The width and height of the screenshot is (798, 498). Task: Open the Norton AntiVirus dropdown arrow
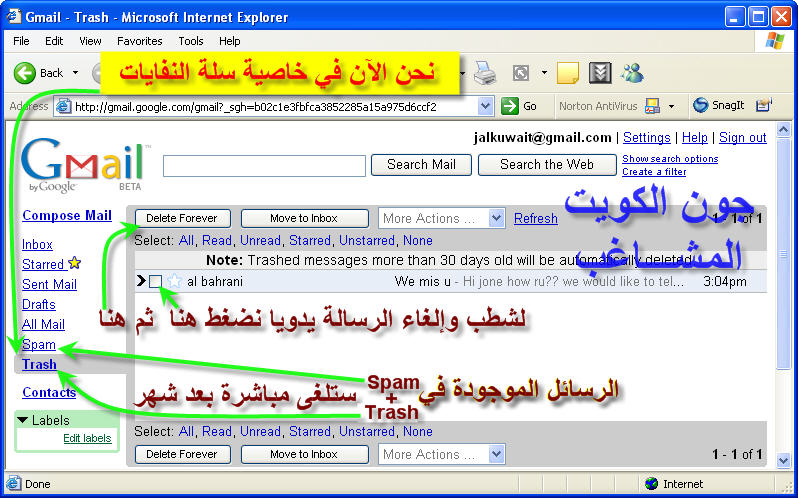point(671,106)
